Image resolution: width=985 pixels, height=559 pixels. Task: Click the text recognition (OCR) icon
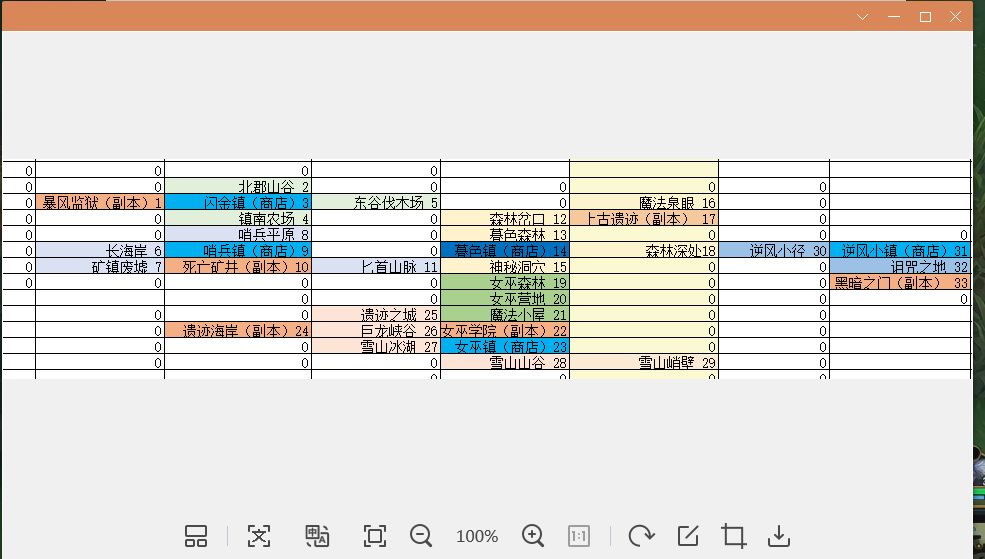point(259,536)
